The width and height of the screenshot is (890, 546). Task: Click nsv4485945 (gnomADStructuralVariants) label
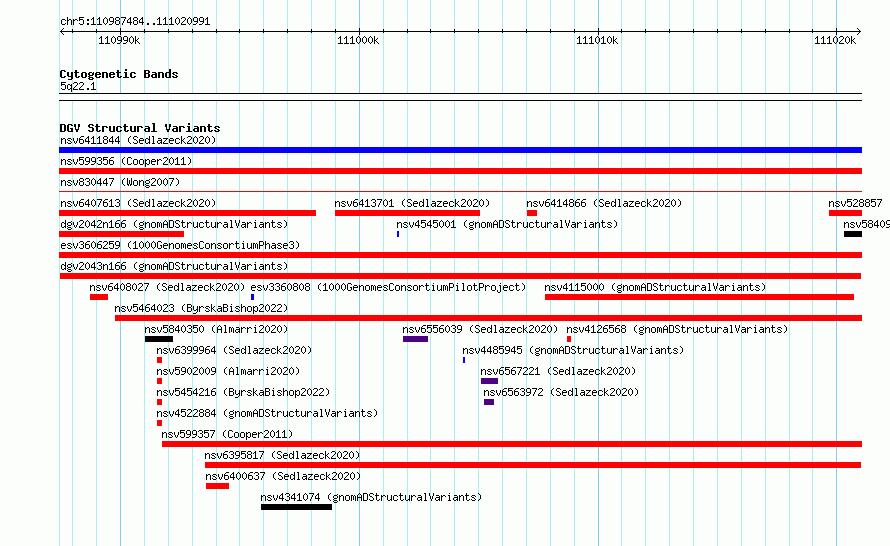[573, 350]
